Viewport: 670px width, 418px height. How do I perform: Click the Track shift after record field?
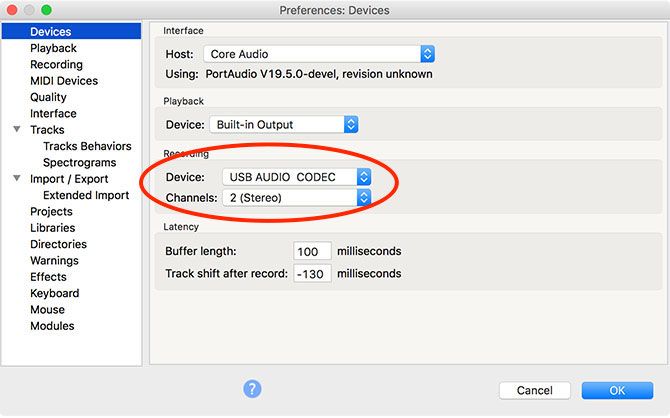[313, 273]
